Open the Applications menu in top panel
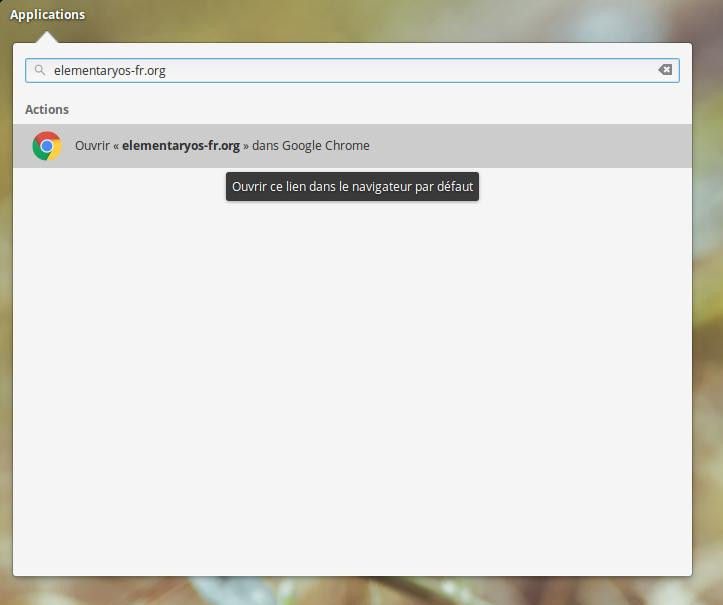723x605 pixels. point(47,15)
